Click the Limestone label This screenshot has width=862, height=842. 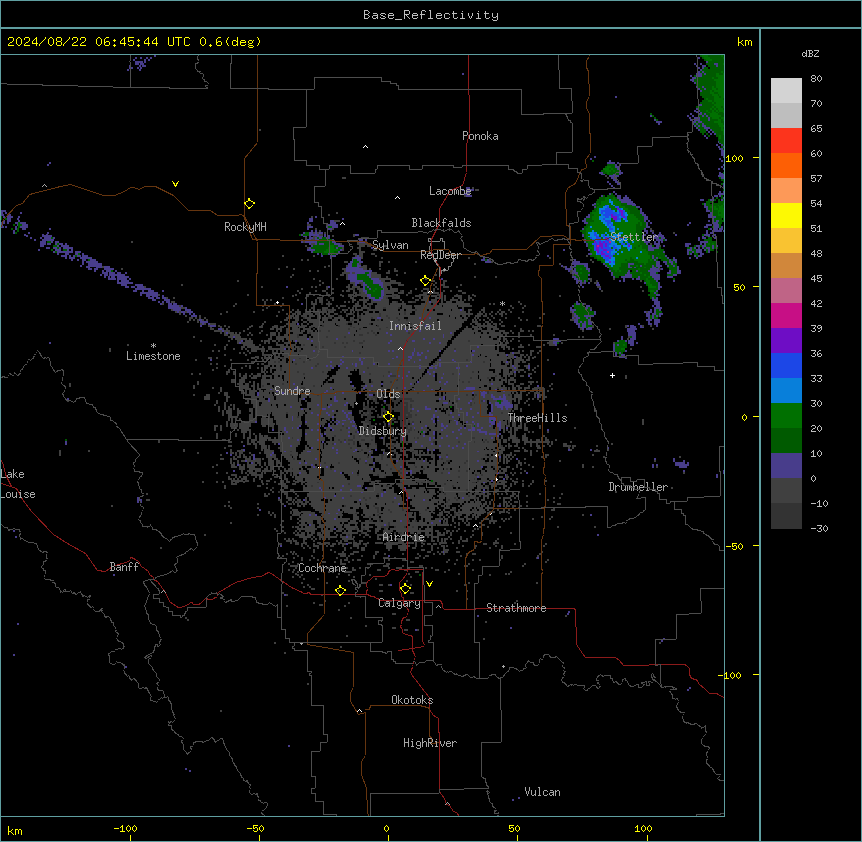tap(153, 356)
